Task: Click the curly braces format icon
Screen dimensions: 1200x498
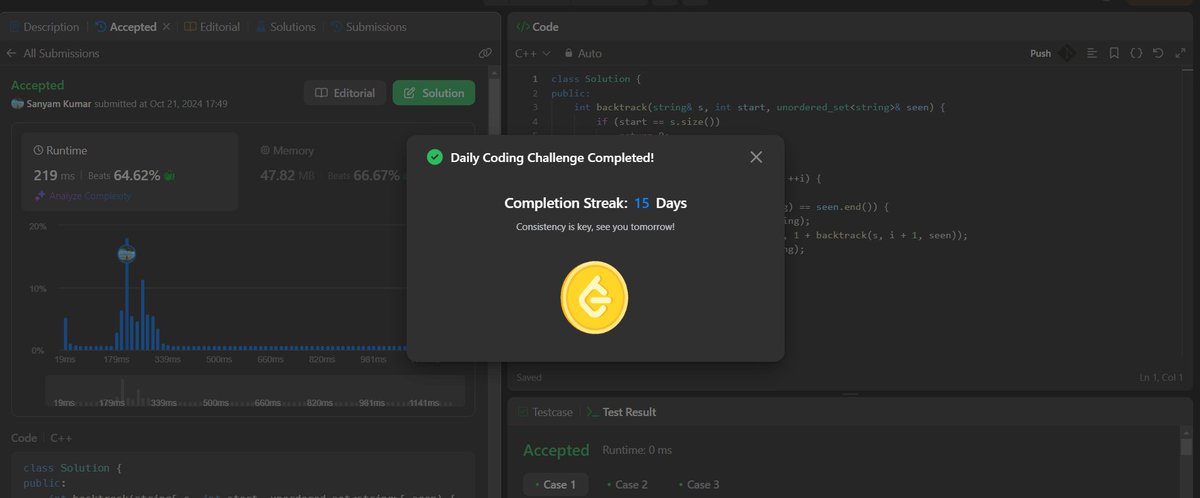Action: pos(1136,53)
